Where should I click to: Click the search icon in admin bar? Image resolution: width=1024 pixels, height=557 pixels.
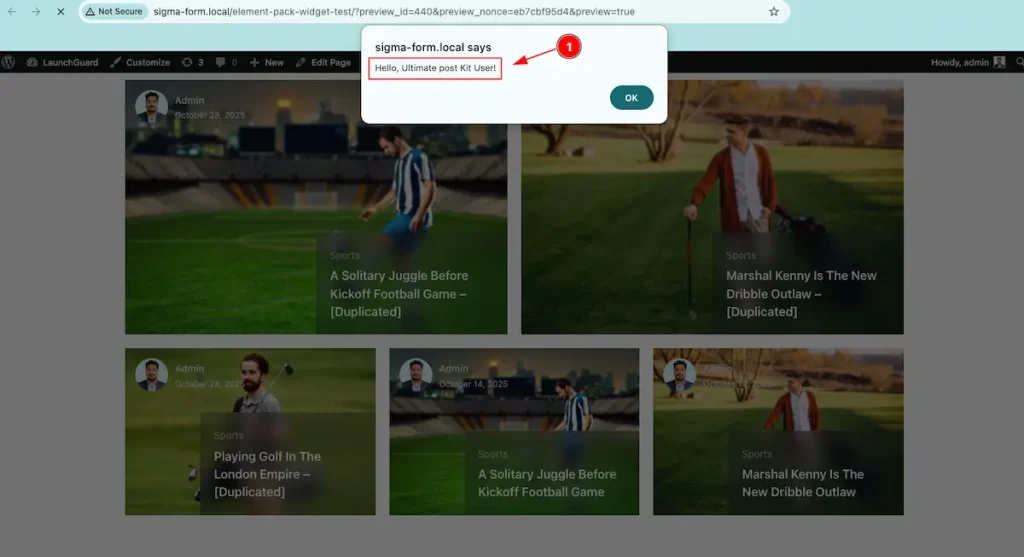pos(1019,62)
